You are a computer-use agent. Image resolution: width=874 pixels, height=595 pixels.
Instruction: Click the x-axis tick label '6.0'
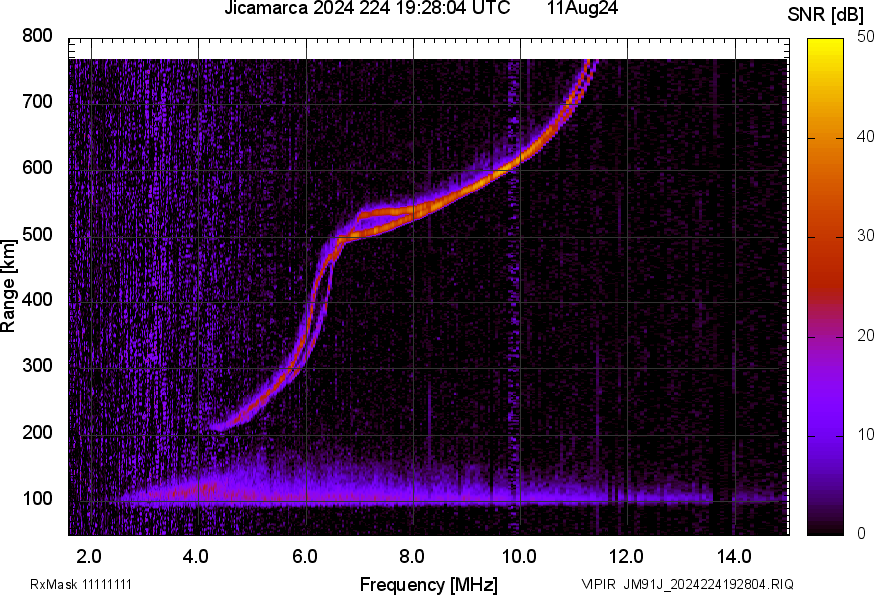(304, 556)
